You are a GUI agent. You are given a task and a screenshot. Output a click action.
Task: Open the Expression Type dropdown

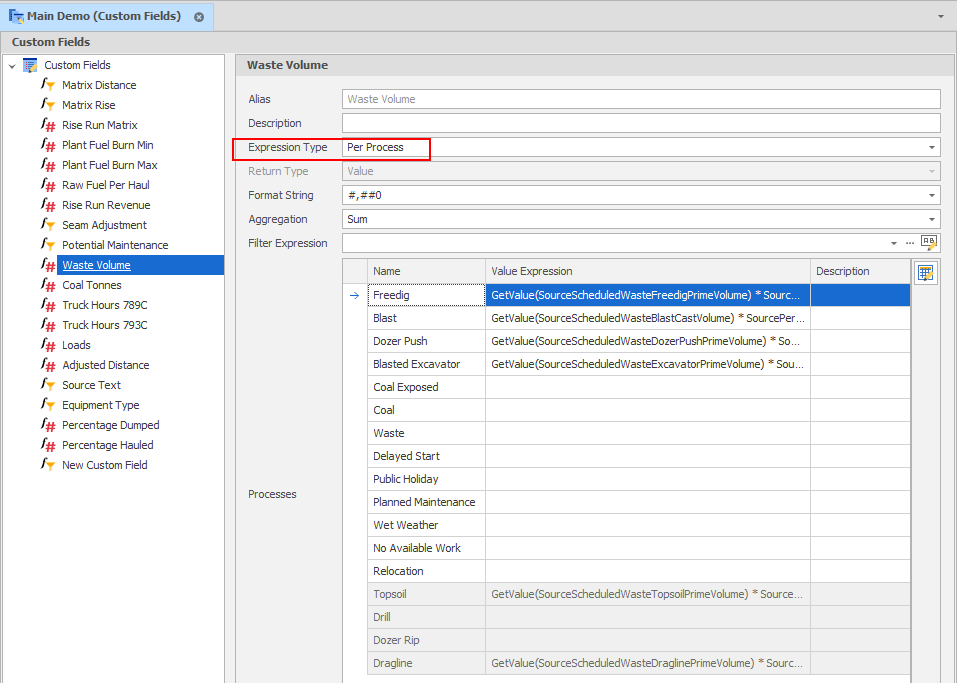tap(932, 148)
